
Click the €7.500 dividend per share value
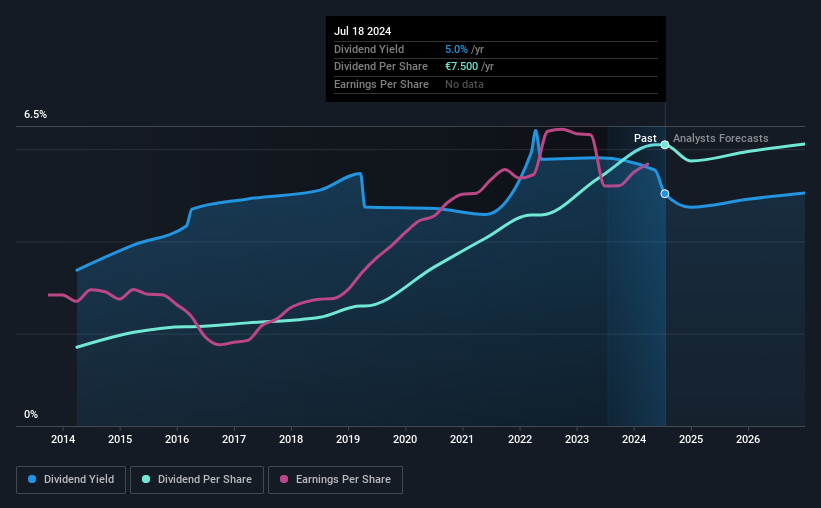[461, 67]
